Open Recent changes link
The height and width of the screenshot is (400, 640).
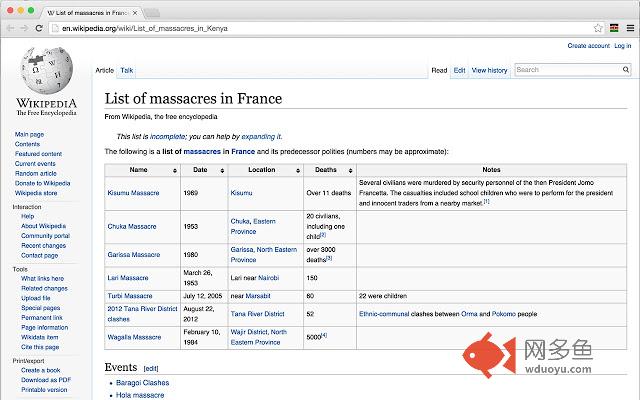coord(43,246)
